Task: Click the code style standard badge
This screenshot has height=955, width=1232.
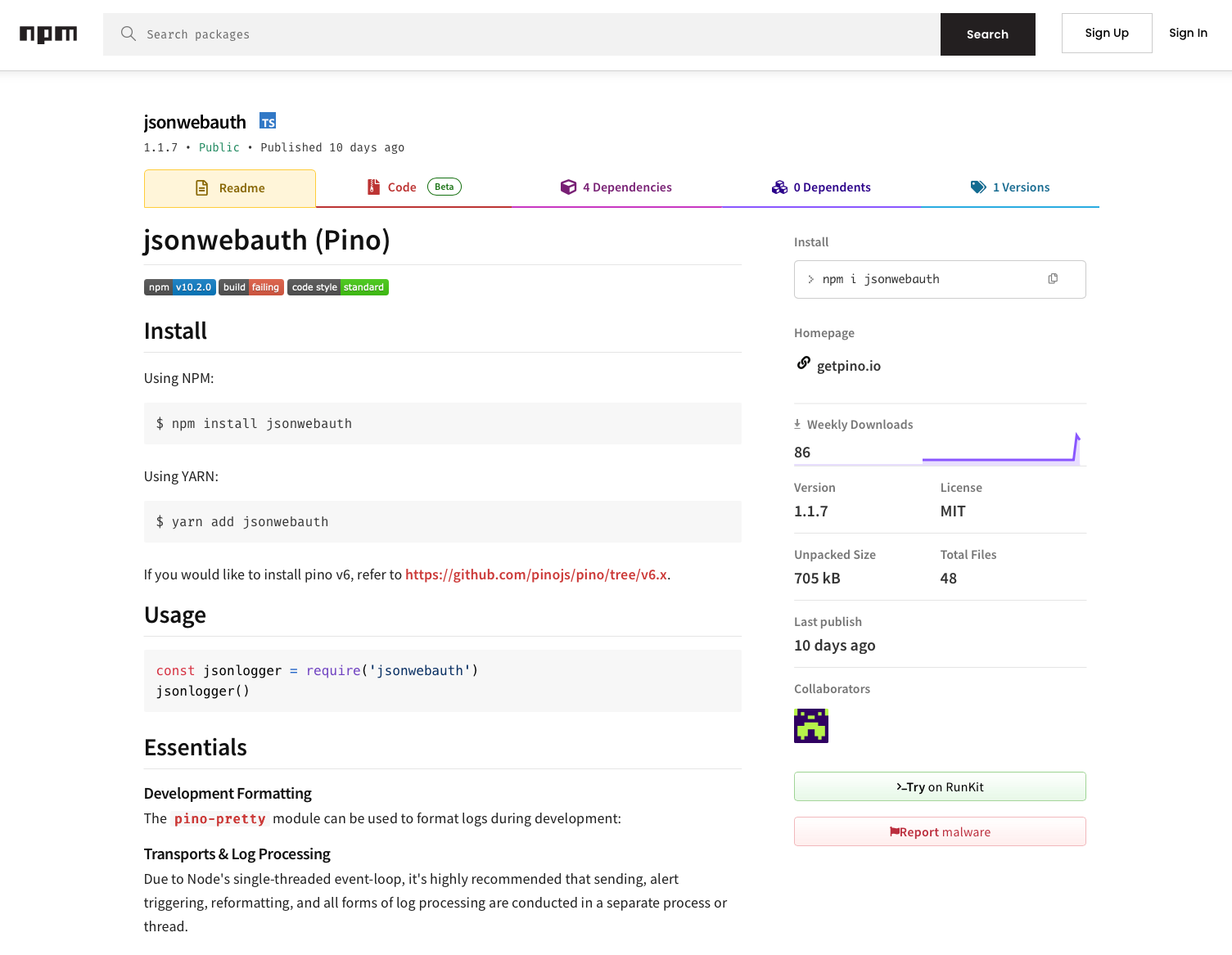Action: click(x=338, y=287)
